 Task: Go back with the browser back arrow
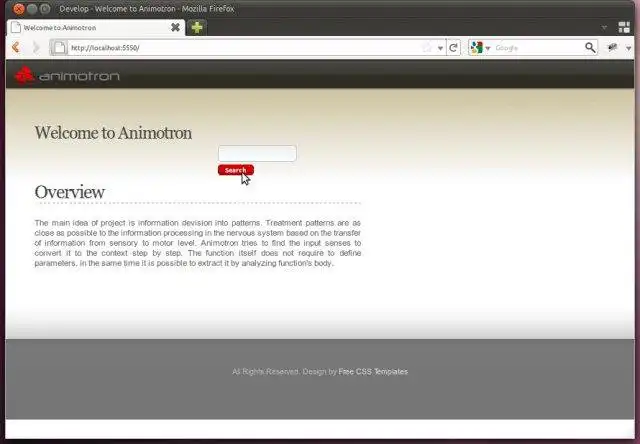point(16,48)
